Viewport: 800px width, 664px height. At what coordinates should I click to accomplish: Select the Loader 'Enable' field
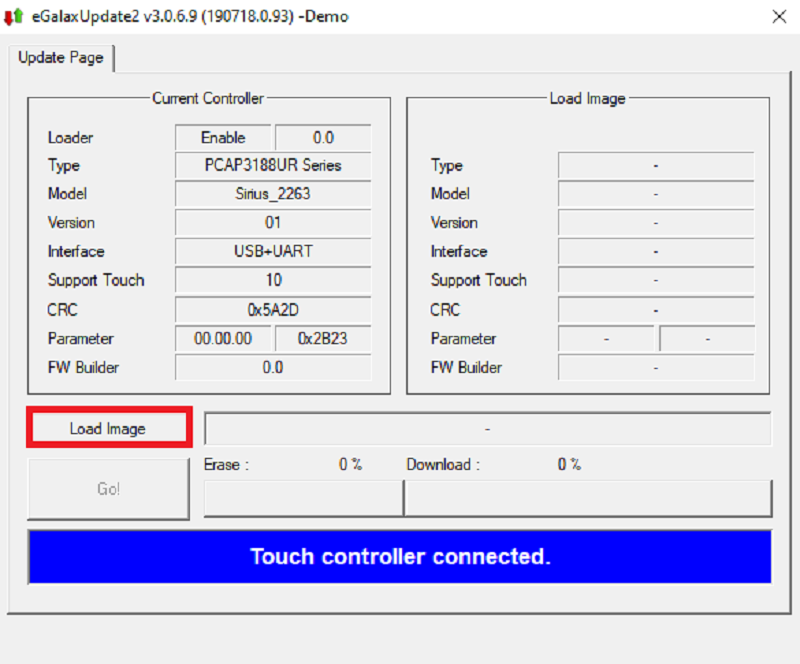[x=223, y=138]
